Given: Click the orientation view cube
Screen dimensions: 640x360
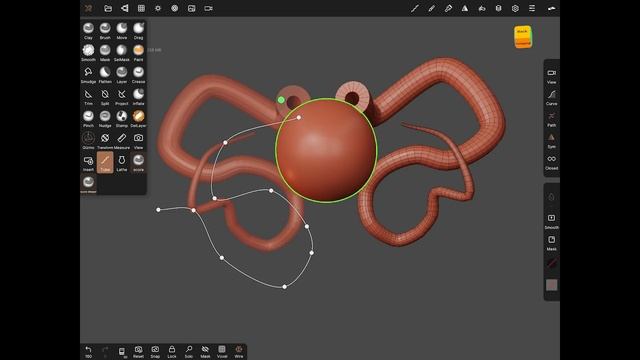Looking at the screenshot, I should [x=523, y=37].
